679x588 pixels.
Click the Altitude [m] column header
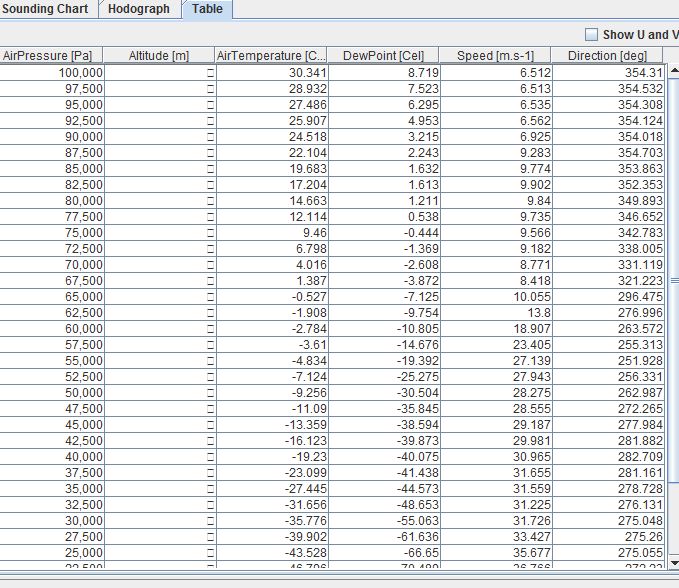point(159,56)
